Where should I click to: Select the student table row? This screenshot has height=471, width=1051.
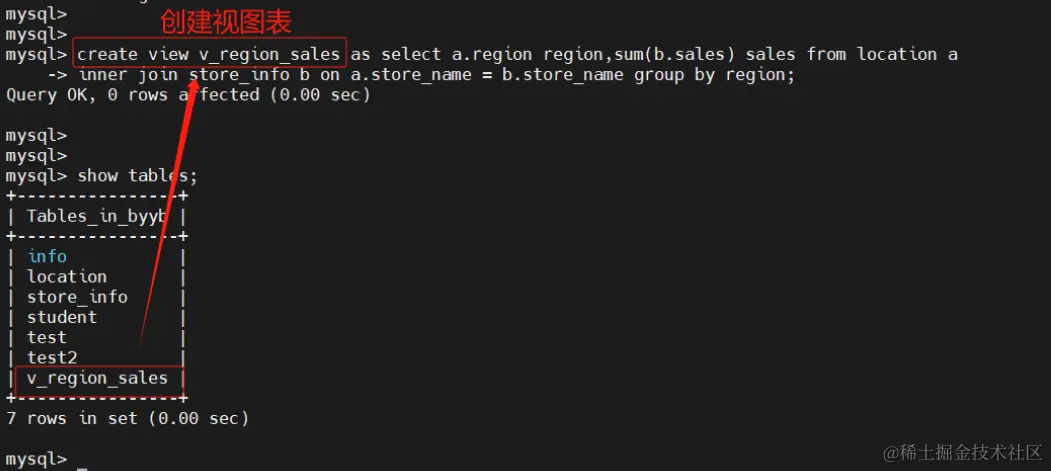coord(62,317)
